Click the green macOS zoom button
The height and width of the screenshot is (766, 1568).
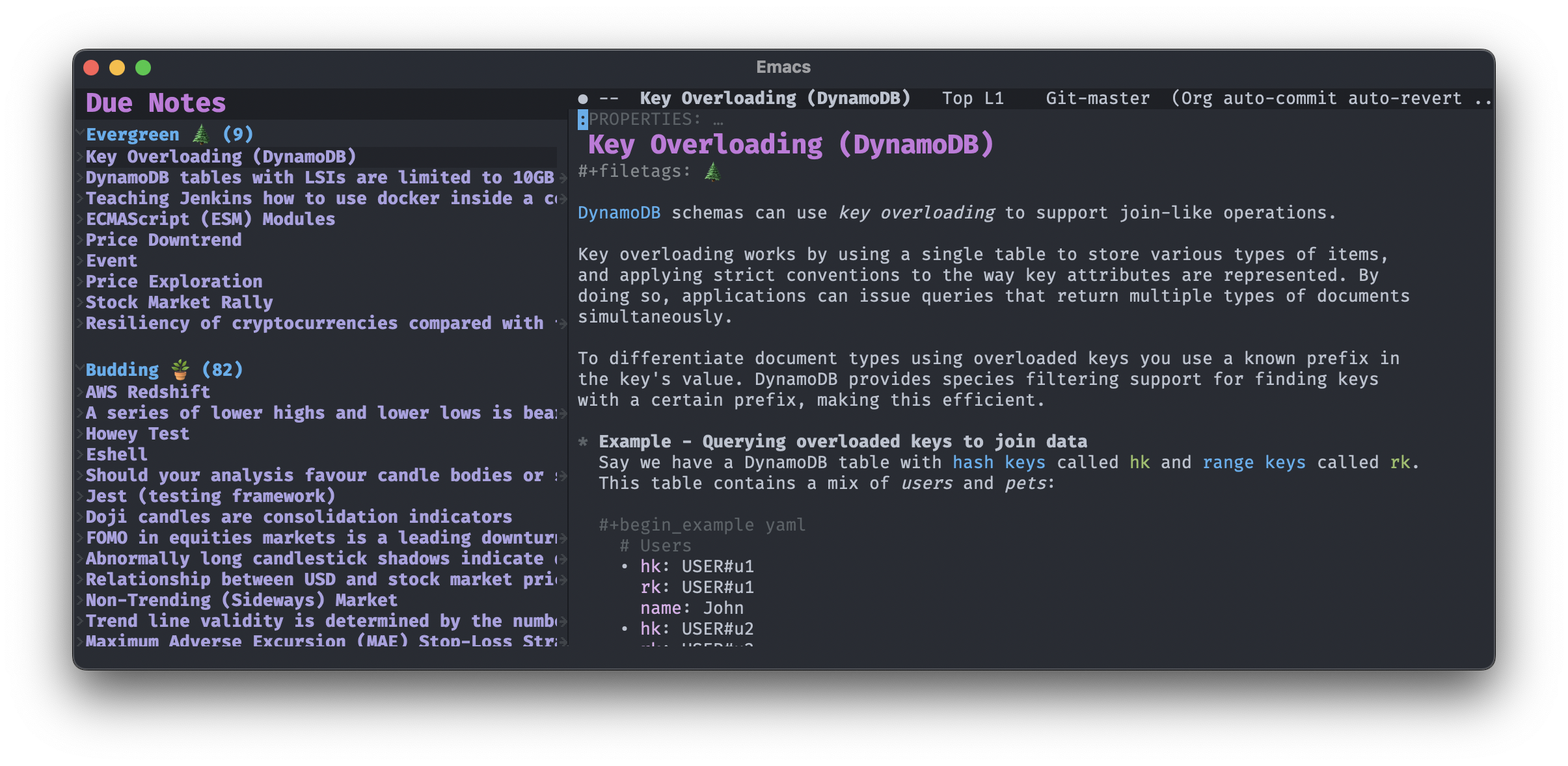point(143,68)
